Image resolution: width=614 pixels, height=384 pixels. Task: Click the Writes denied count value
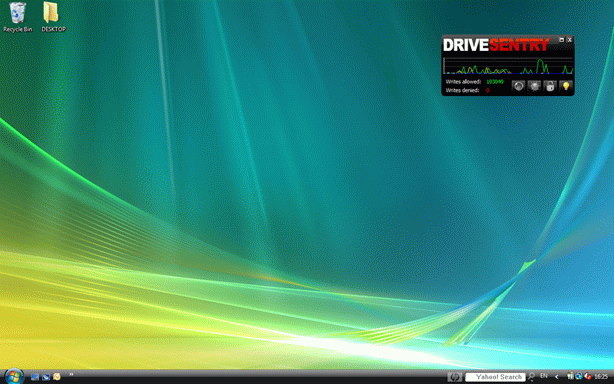tap(488, 90)
